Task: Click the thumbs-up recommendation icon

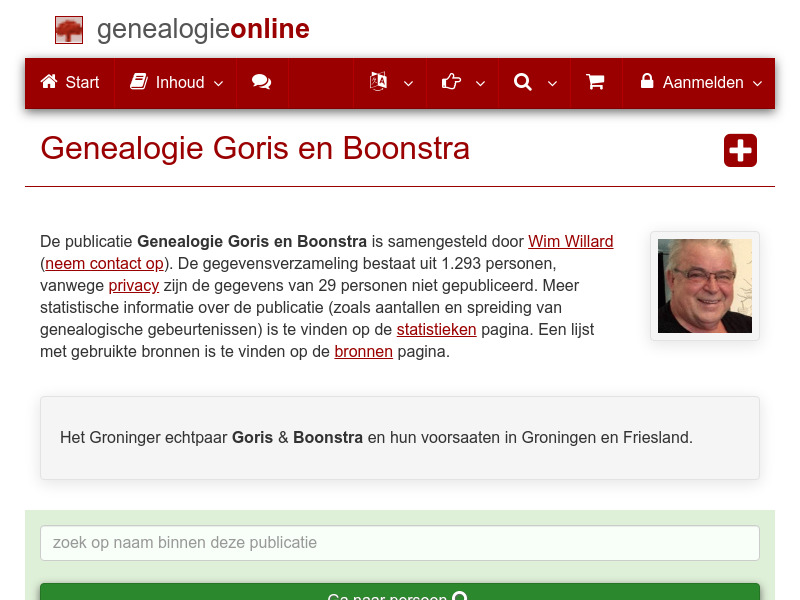Action: 451,82
